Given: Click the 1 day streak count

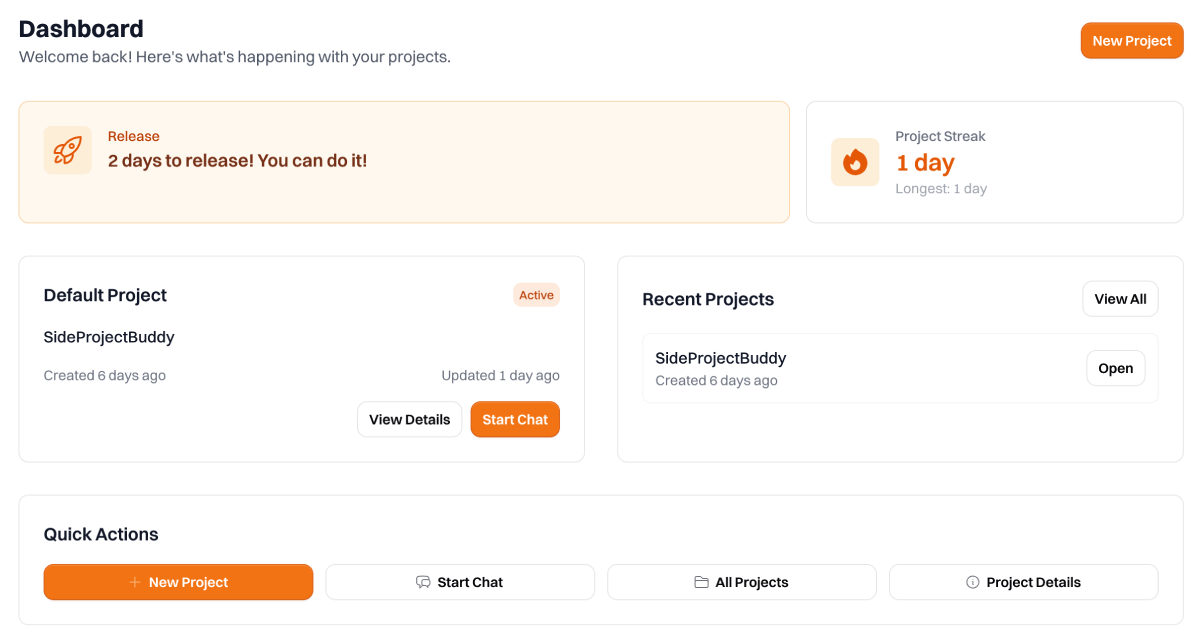Looking at the screenshot, I should tap(925, 162).
